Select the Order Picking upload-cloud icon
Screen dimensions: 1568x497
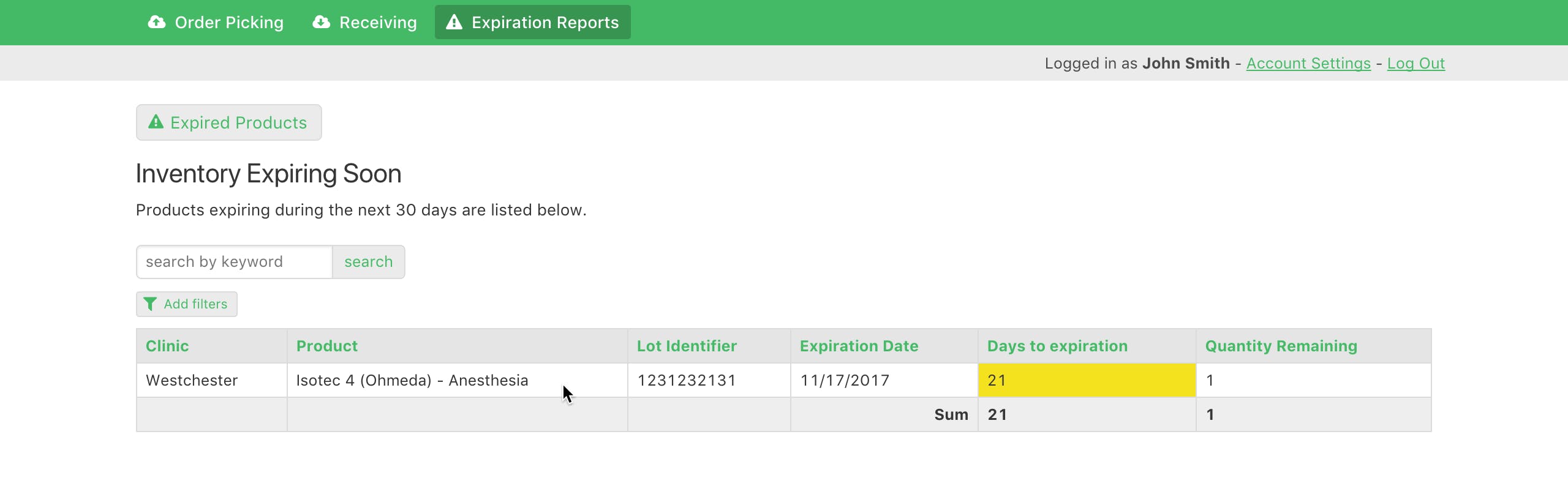(x=157, y=22)
